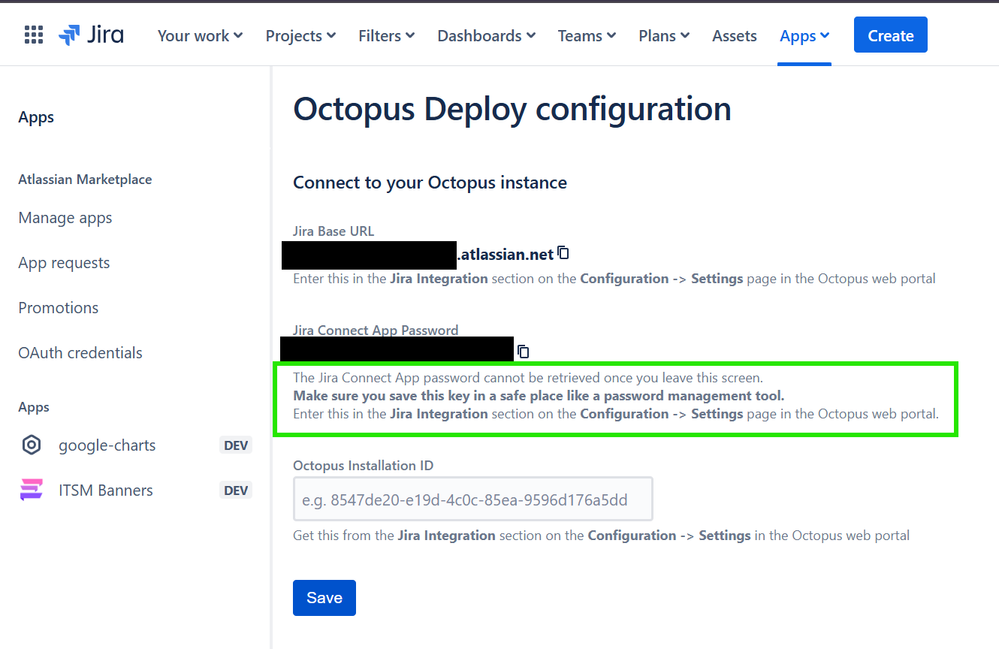Click the google-charts app icon

coord(31,445)
